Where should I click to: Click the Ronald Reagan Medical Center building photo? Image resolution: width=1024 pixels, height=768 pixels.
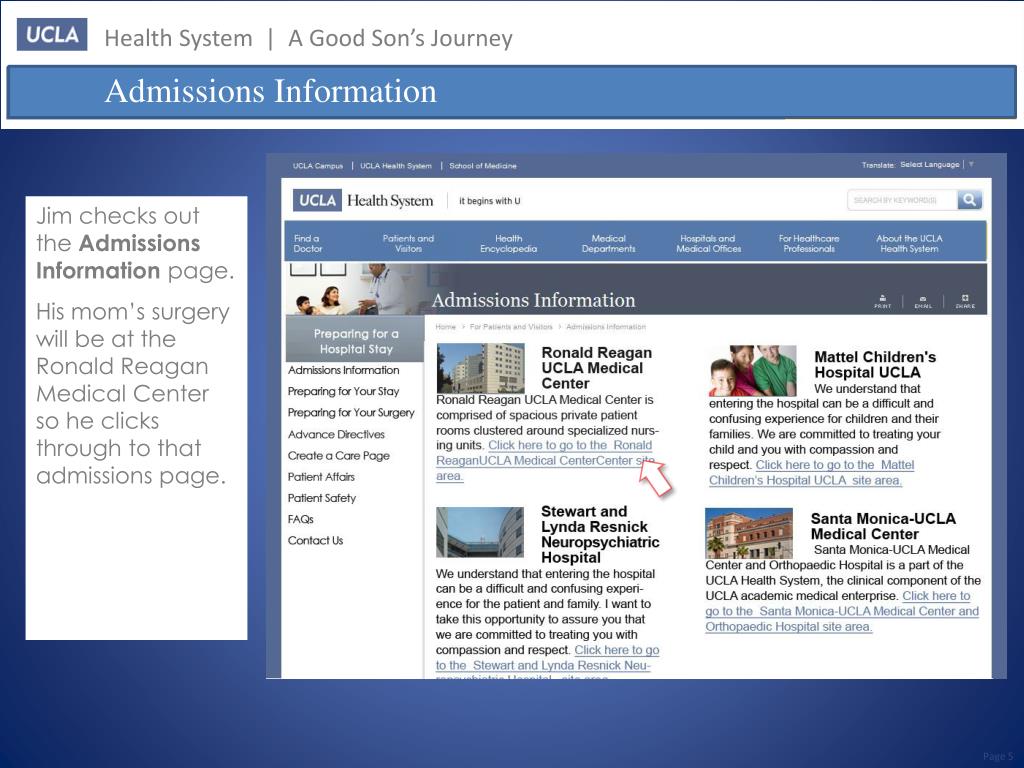[480, 368]
